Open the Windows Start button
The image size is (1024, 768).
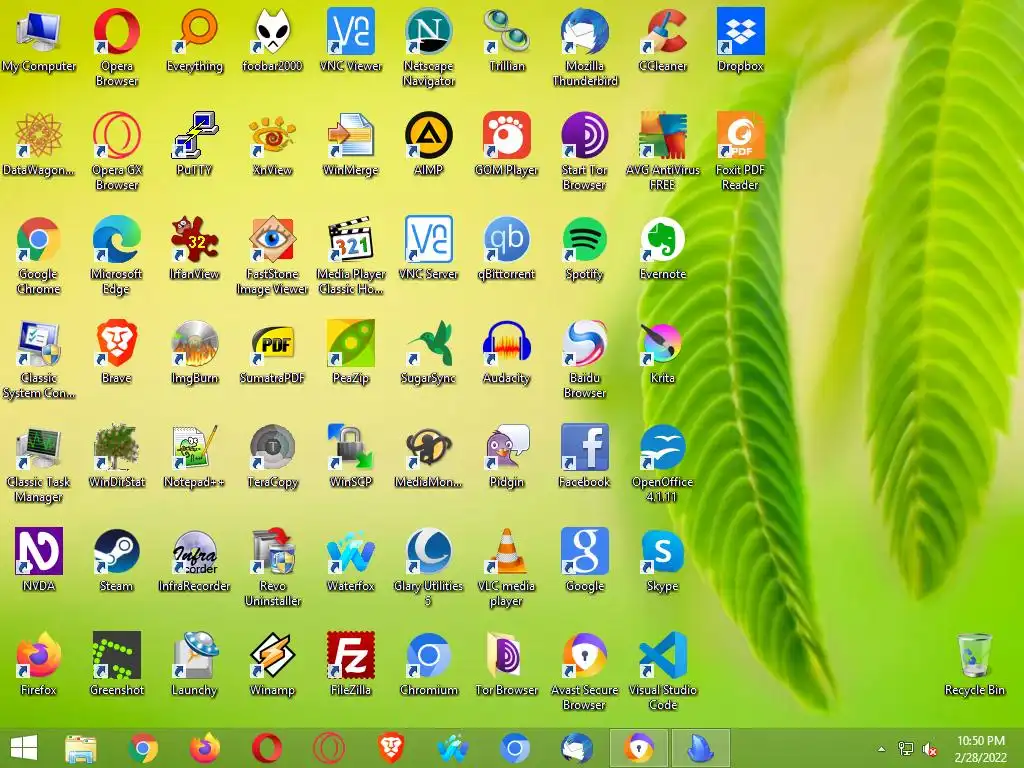click(24, 748)
